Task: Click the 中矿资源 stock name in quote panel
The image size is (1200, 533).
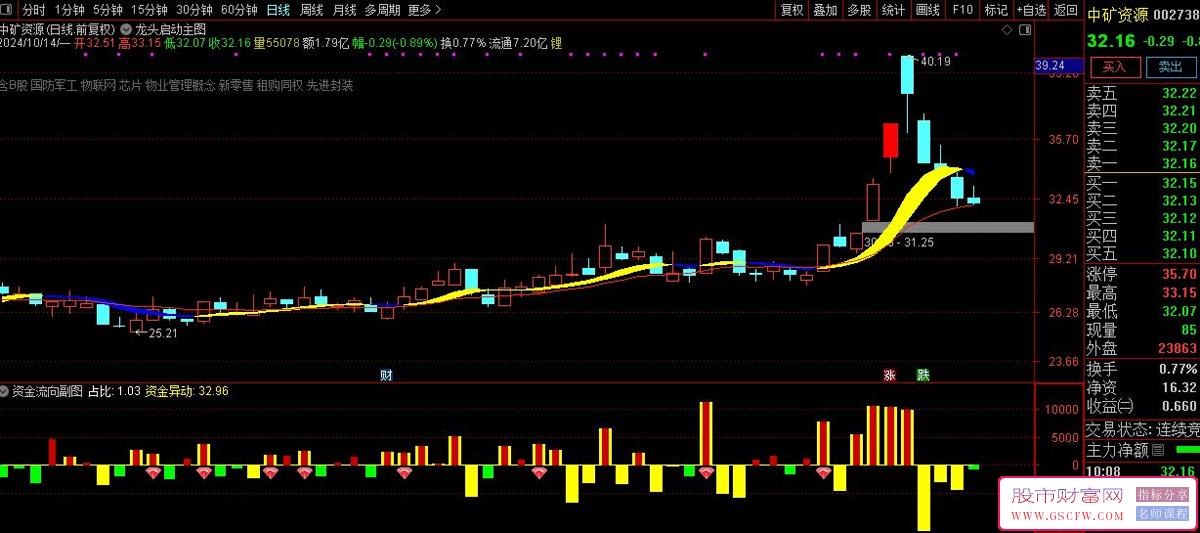Action: [1117, 14]
